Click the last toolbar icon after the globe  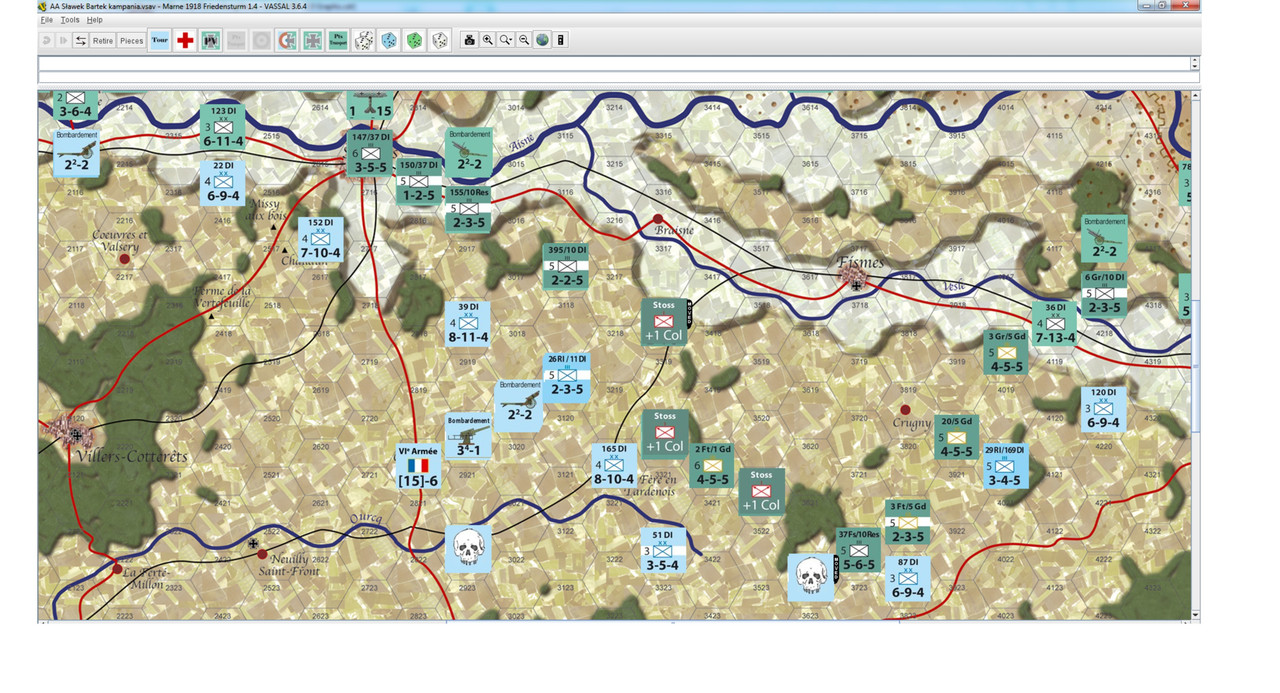(561, 40)
